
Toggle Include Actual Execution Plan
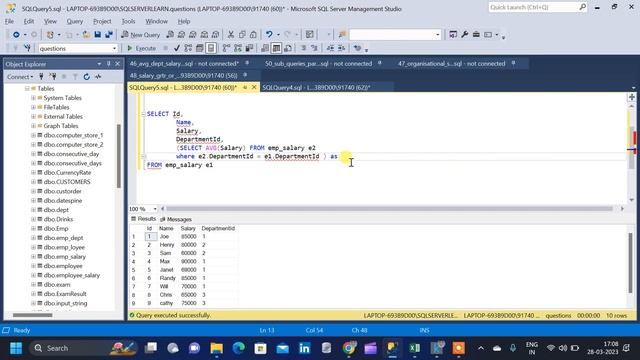226,48
